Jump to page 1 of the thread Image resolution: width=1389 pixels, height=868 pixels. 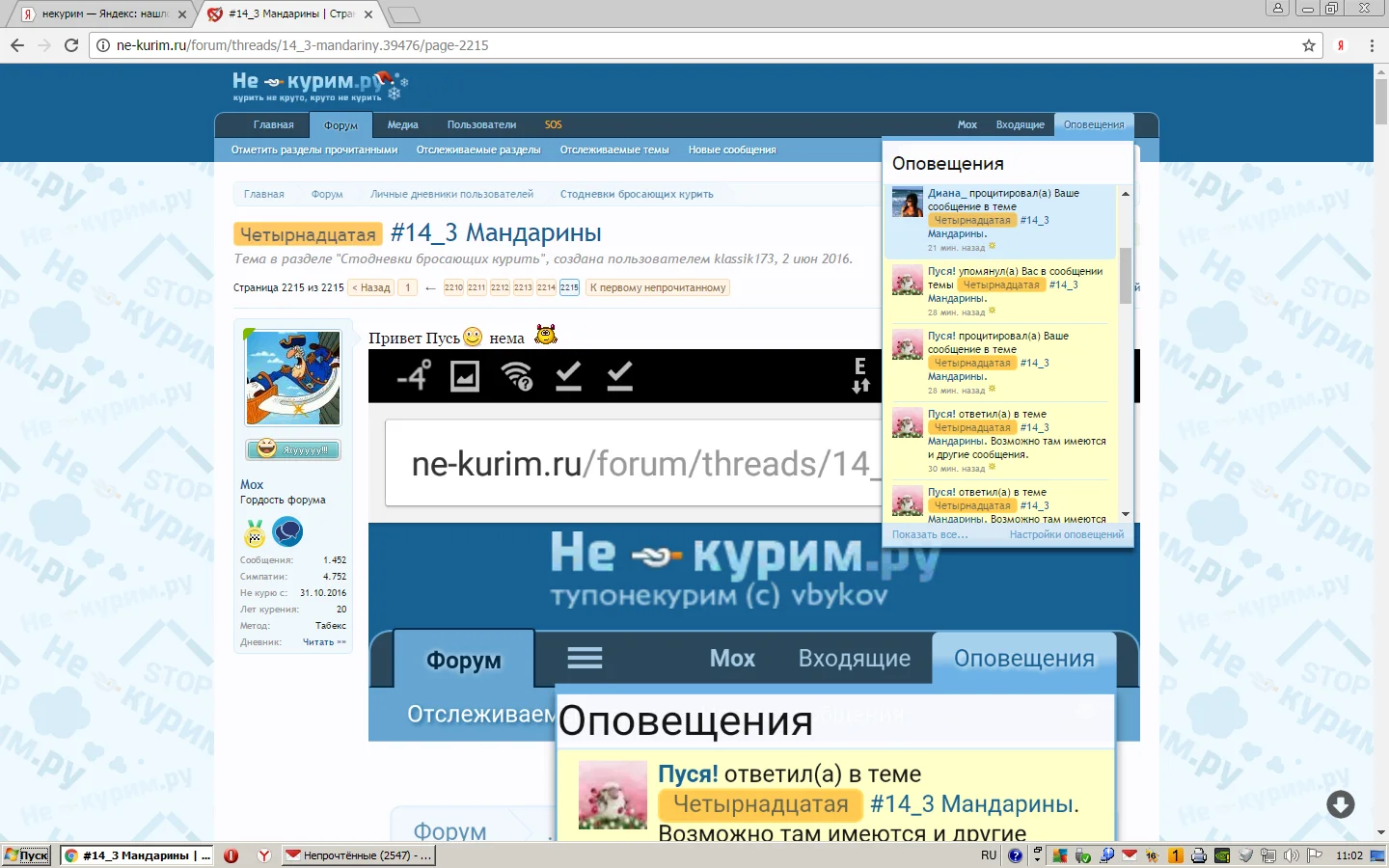coord(408,287)
